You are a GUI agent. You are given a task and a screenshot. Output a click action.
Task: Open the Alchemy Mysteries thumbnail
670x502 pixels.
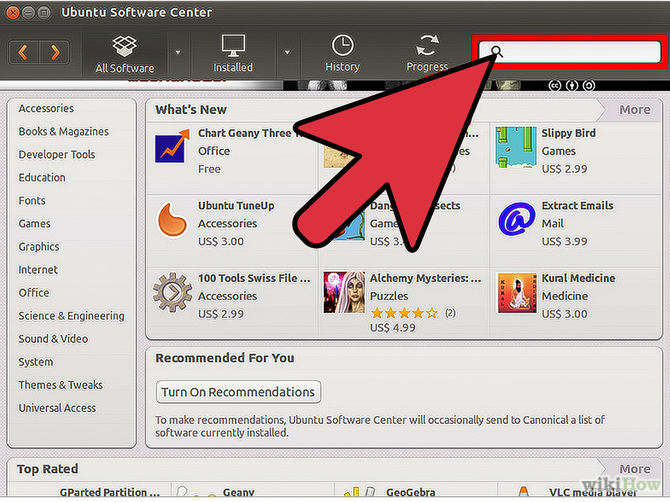pos(343,291)
